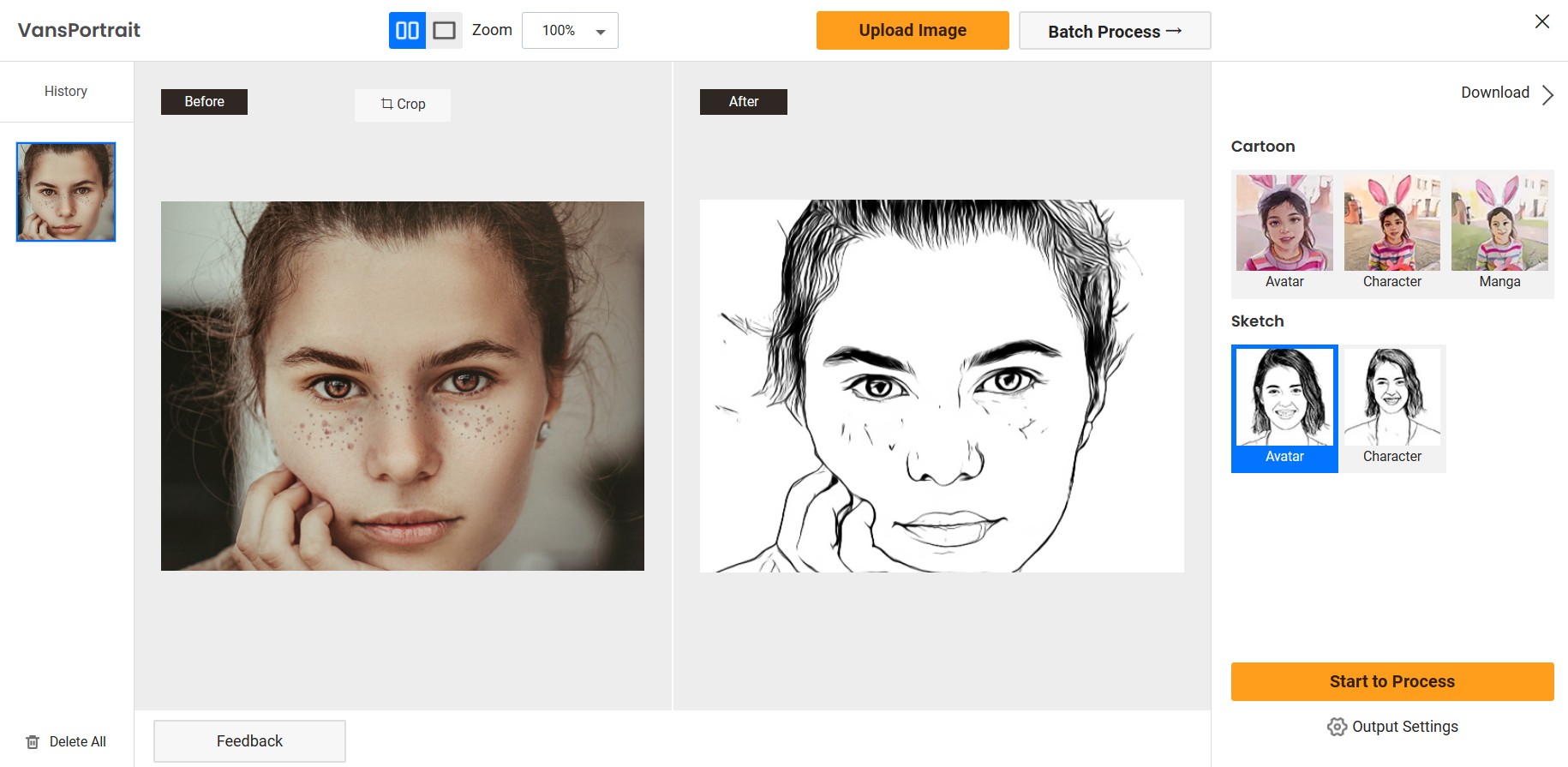This screenshot has width=1568, height=767.
Task: Select the freckled face history thumbnail
Action: click(x=66, y=192)
